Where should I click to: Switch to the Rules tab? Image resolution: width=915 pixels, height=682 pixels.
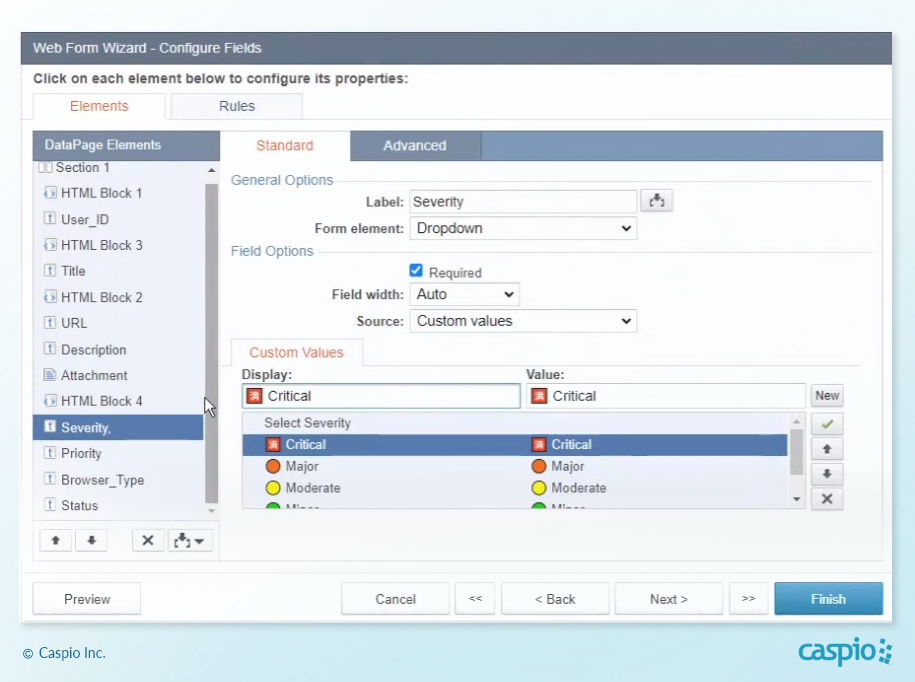[237, 106]
